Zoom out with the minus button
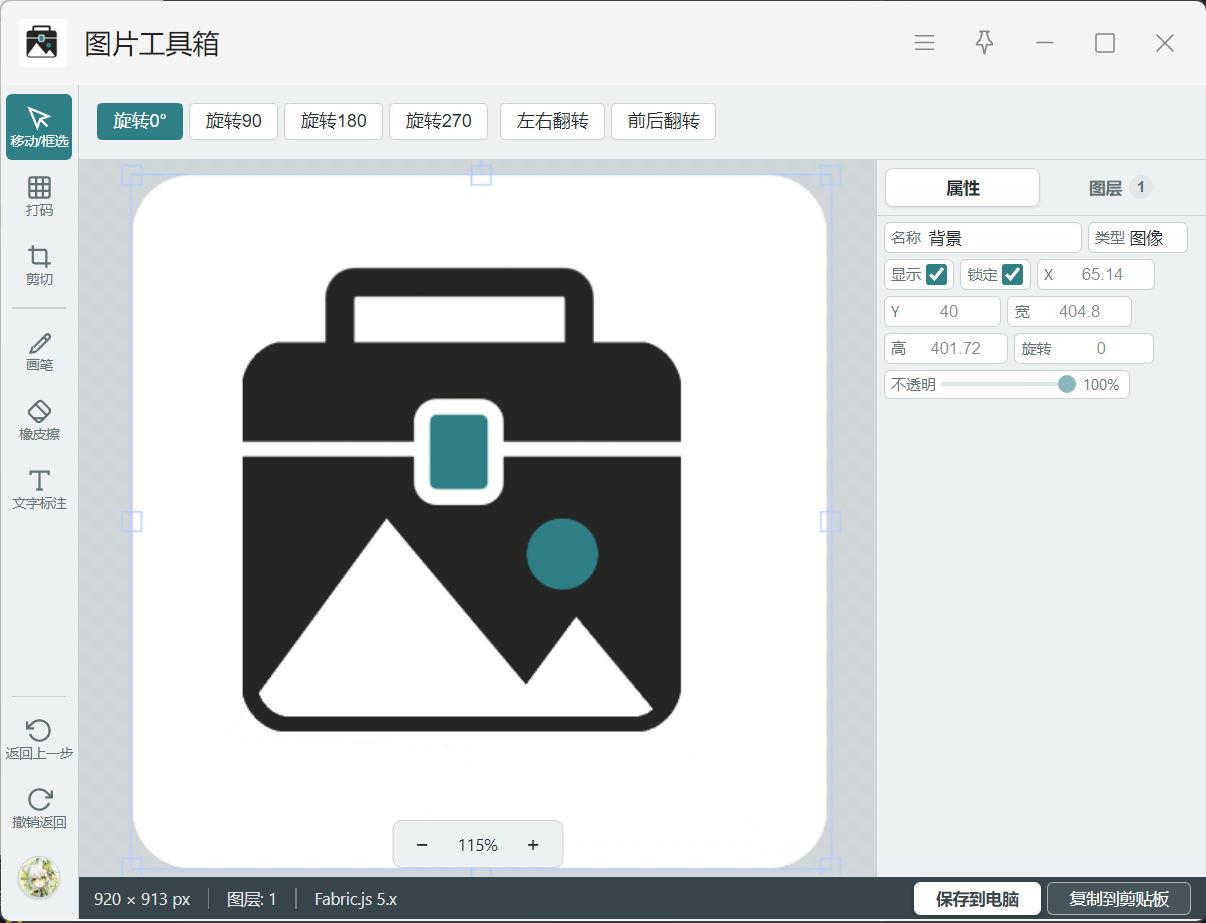1206x923 pixels. pos(422,845)
